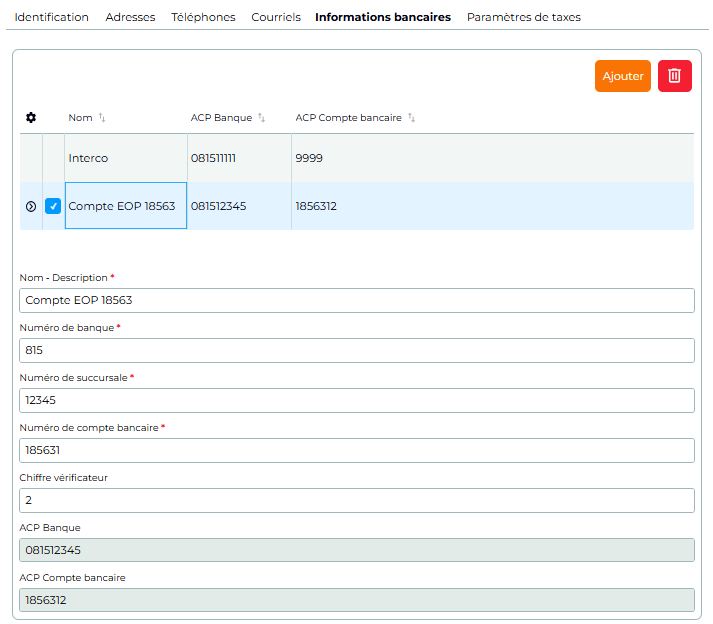Click the 1856312 cell in the table
Image resolution: width=713 pixels, height=624 pixels.
[493, 206]
